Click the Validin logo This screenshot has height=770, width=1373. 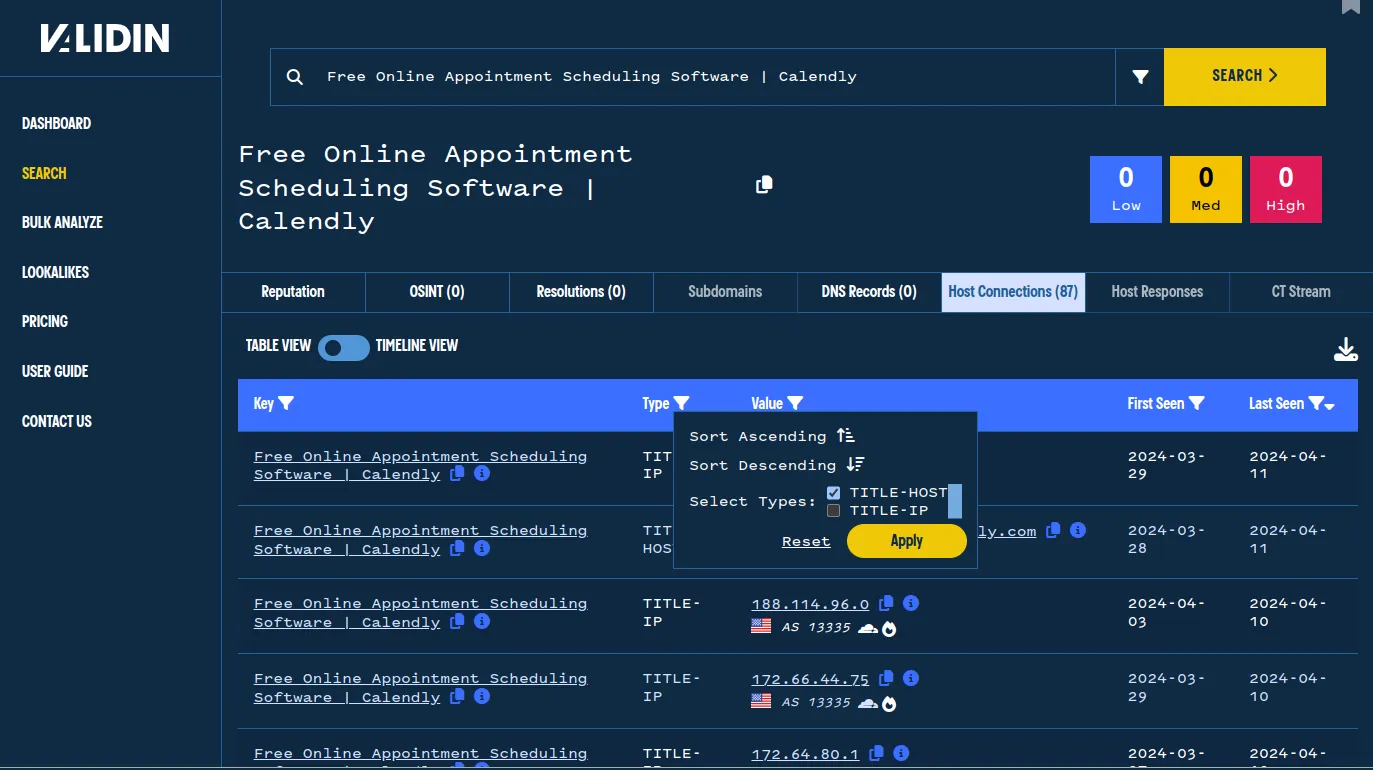tap(105, 39)
